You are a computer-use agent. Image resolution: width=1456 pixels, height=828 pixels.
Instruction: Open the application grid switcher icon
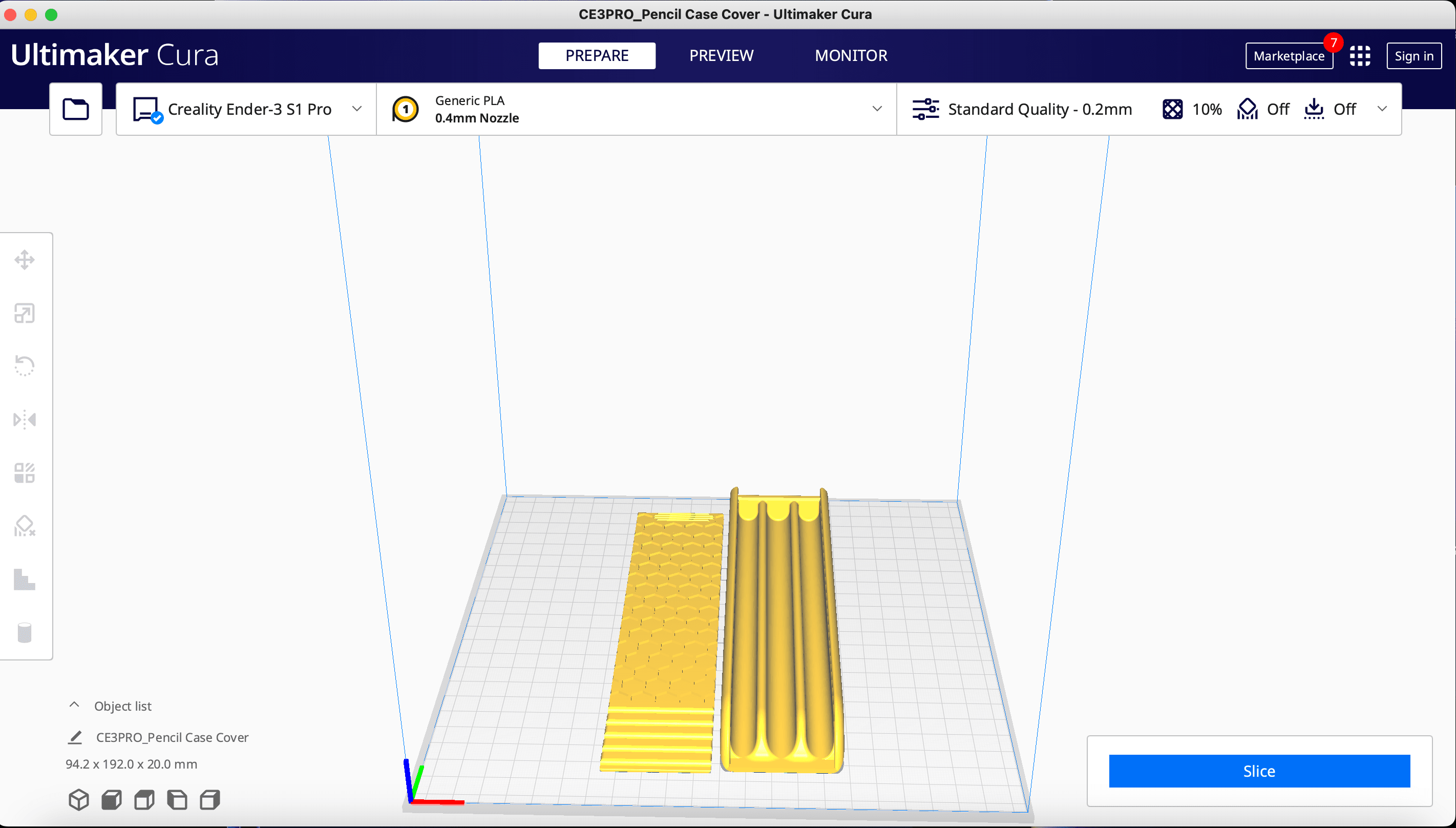pos(1360,56)
